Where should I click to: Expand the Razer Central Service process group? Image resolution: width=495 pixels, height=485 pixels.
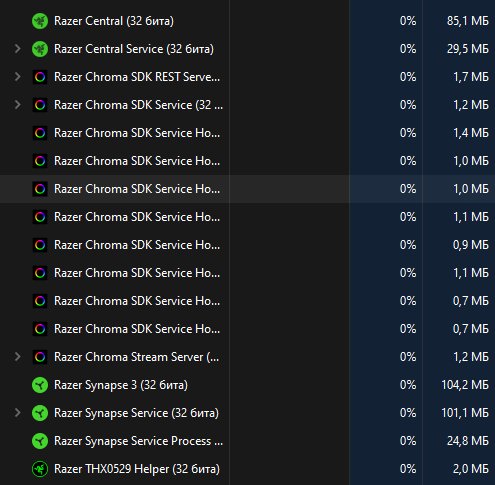[17, 49]
